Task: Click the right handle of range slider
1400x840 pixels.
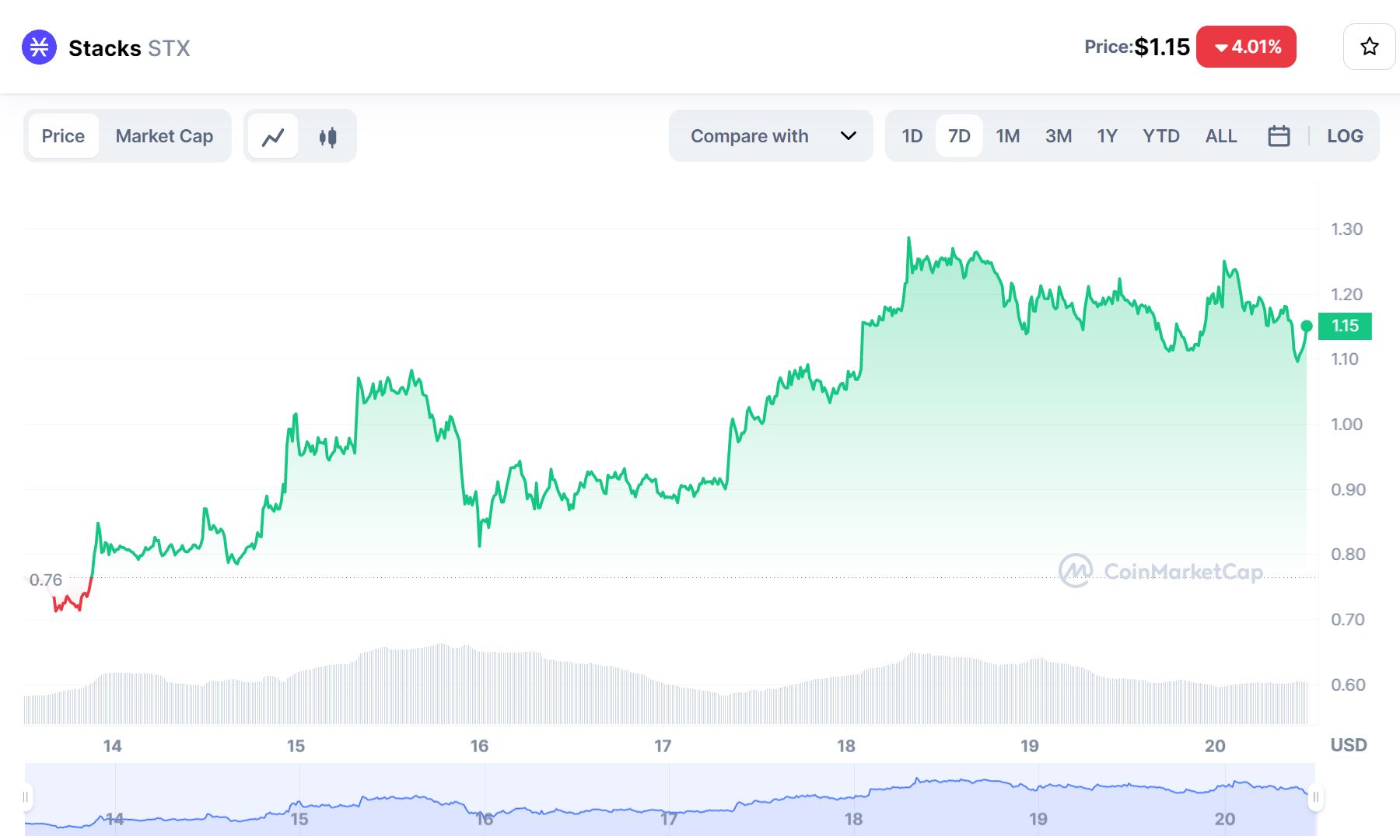Action: click(1315, 797)
